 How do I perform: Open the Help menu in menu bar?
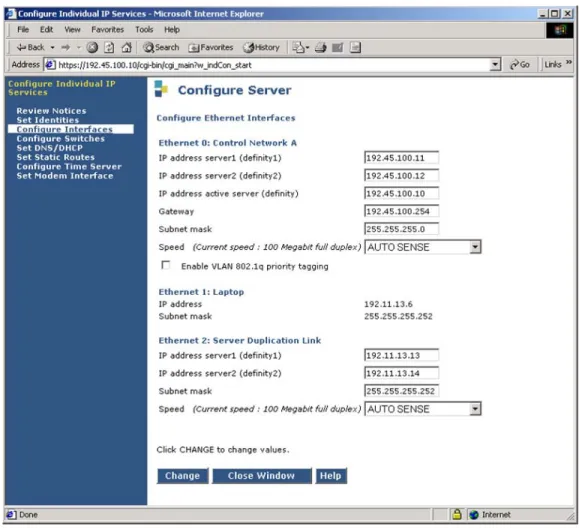point(172,30)
